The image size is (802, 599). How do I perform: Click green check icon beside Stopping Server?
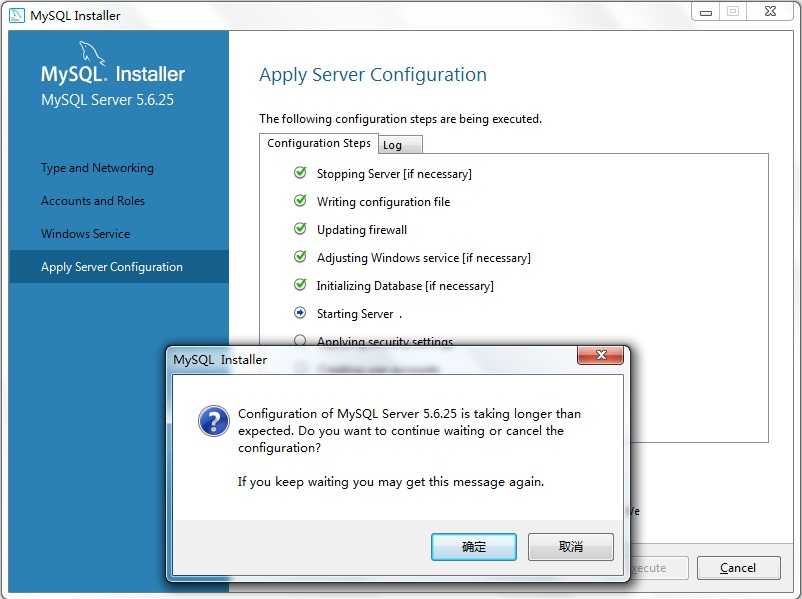(300, 173)
